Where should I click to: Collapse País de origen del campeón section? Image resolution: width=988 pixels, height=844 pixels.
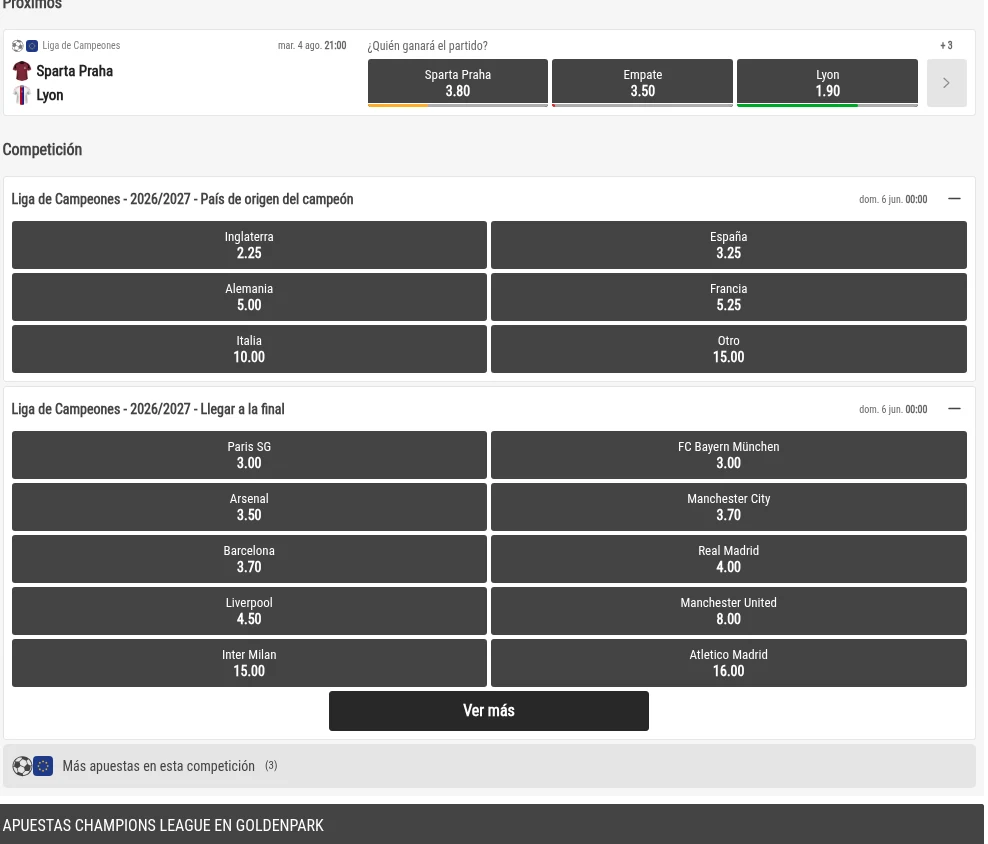954,199
